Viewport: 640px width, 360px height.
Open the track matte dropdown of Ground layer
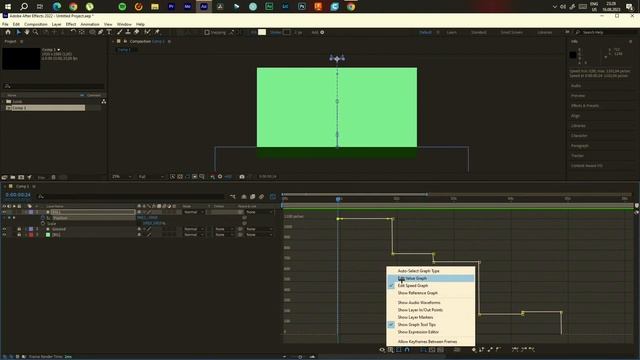click(224, 229)
